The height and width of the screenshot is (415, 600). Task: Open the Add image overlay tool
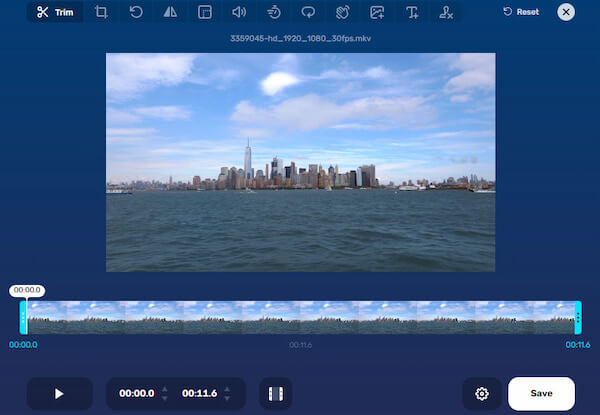(x=377, y=13)
